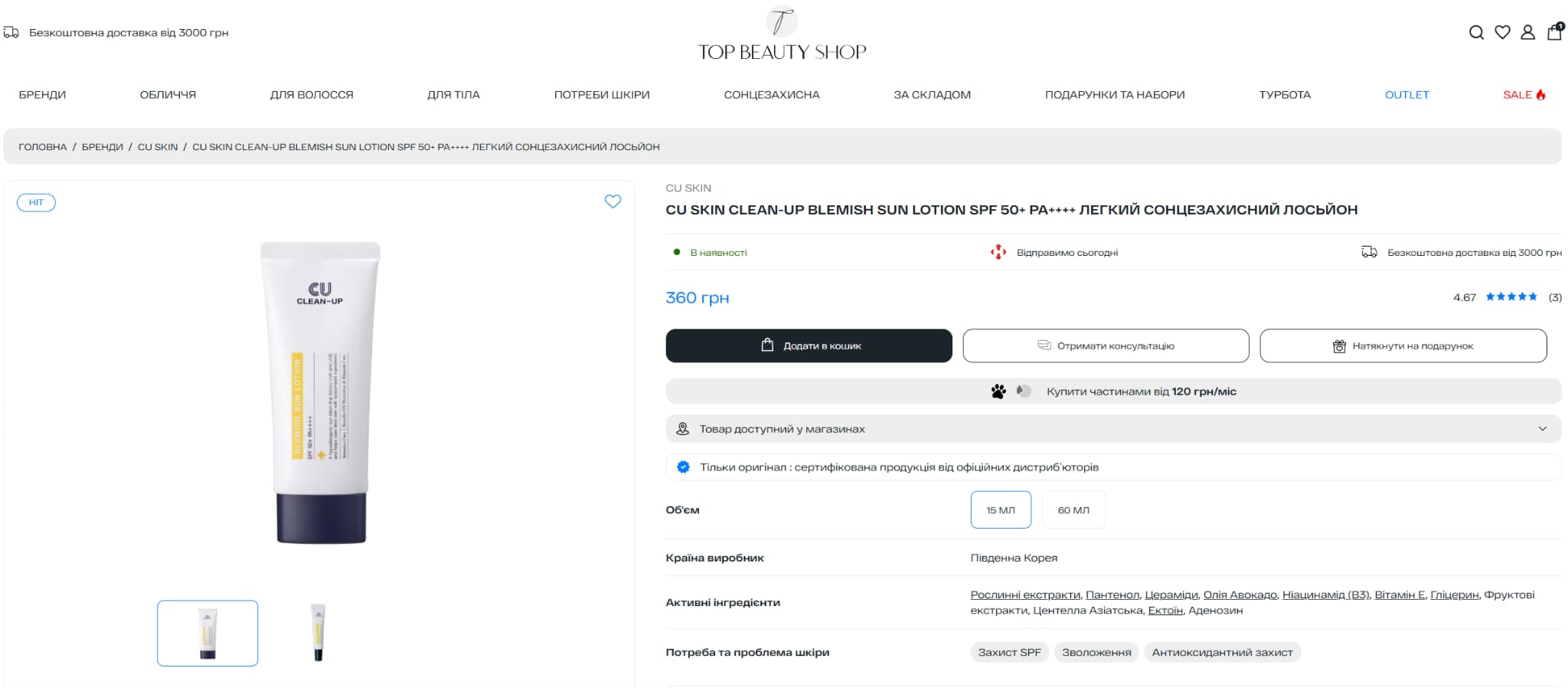Viewport: 1568px width, 688px height.
Task: Click the red shipping today icon
Action: click(998, 252)
